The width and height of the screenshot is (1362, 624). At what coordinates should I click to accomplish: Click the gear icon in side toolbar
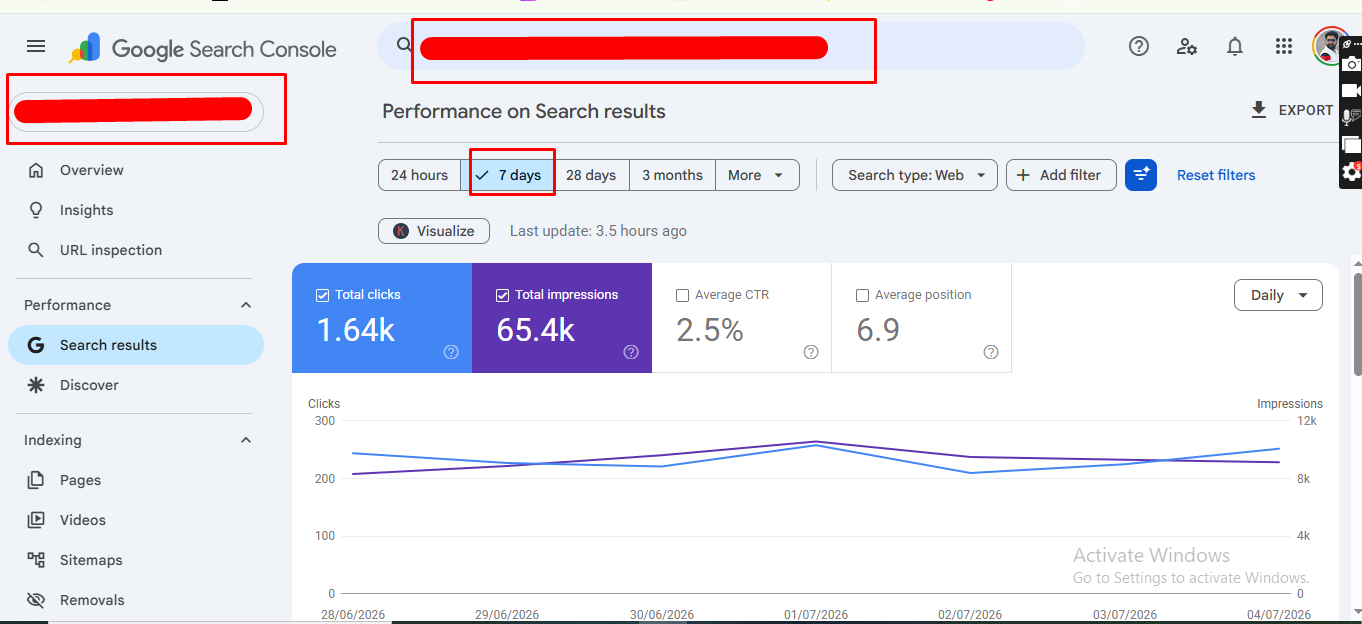click(1351, 172)
